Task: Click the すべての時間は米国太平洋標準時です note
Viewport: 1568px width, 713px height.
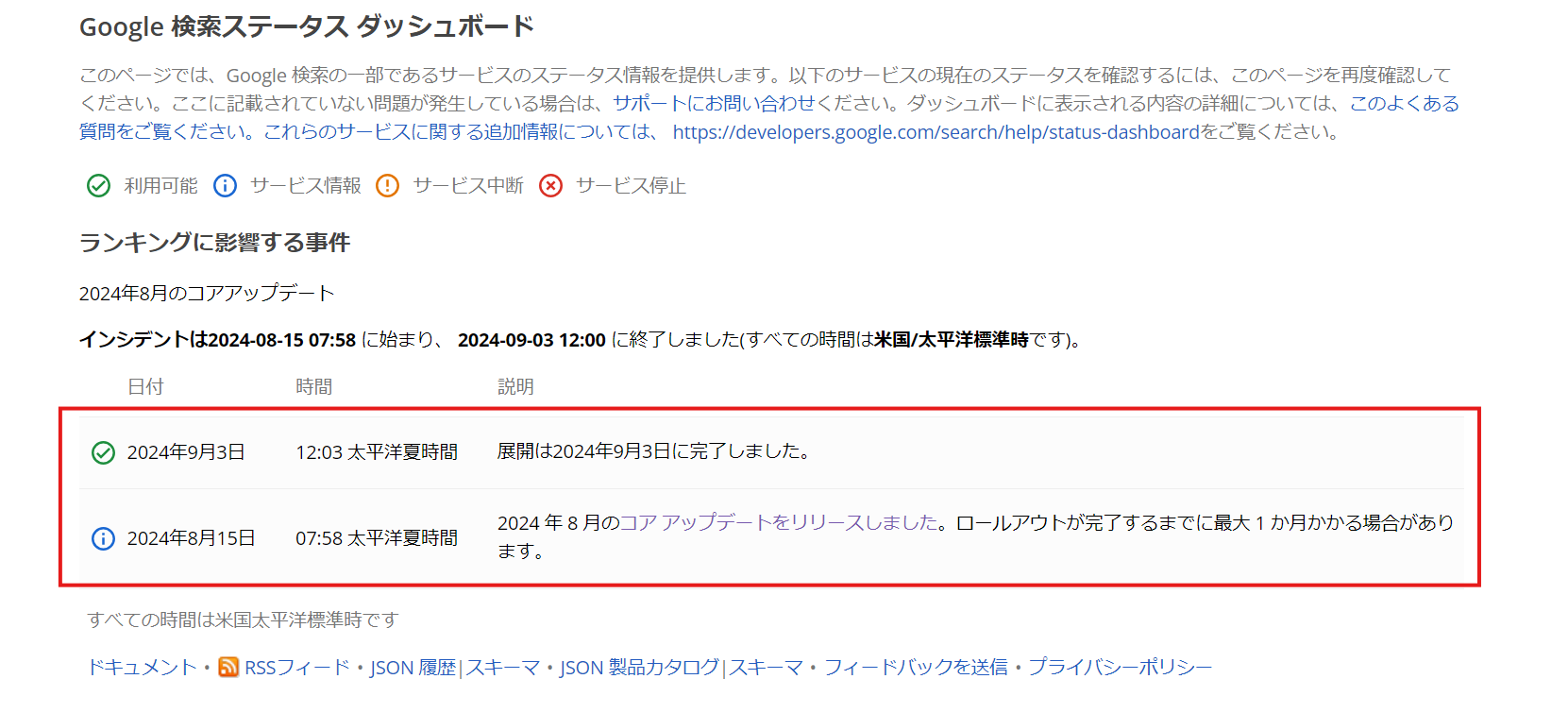Action: (243, 620)
